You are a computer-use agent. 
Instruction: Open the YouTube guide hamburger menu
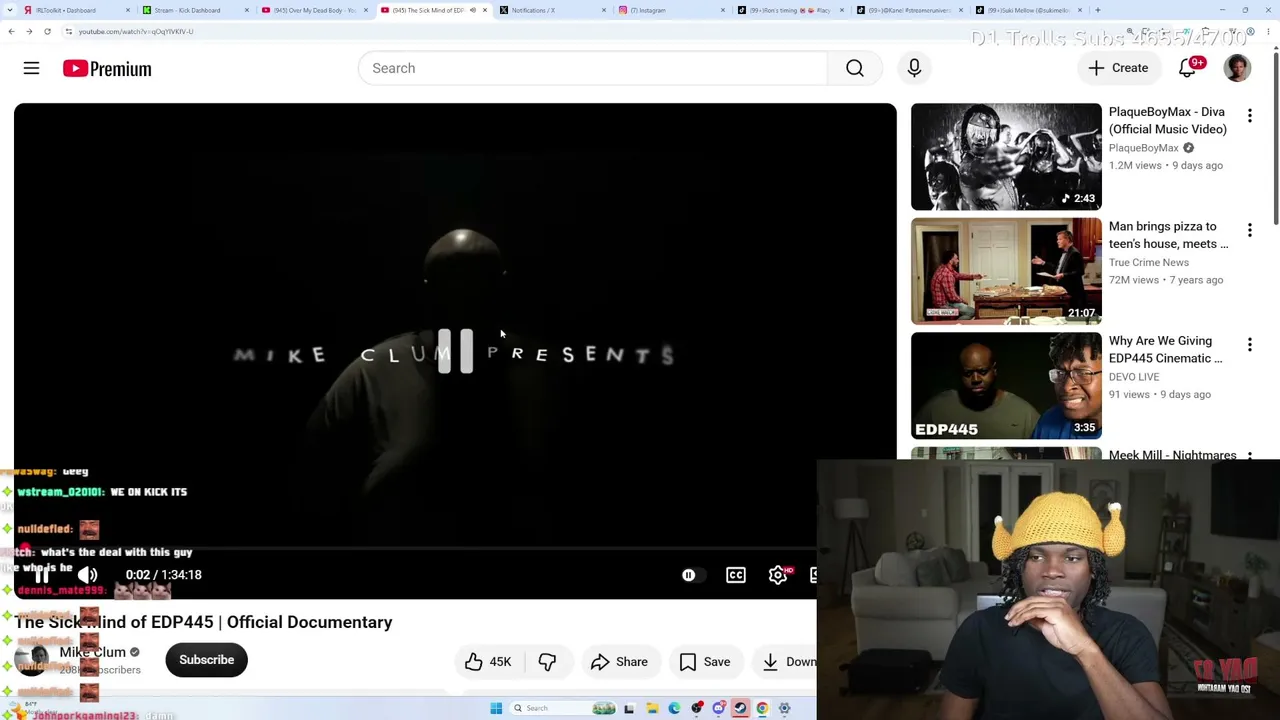click(31, 68)
